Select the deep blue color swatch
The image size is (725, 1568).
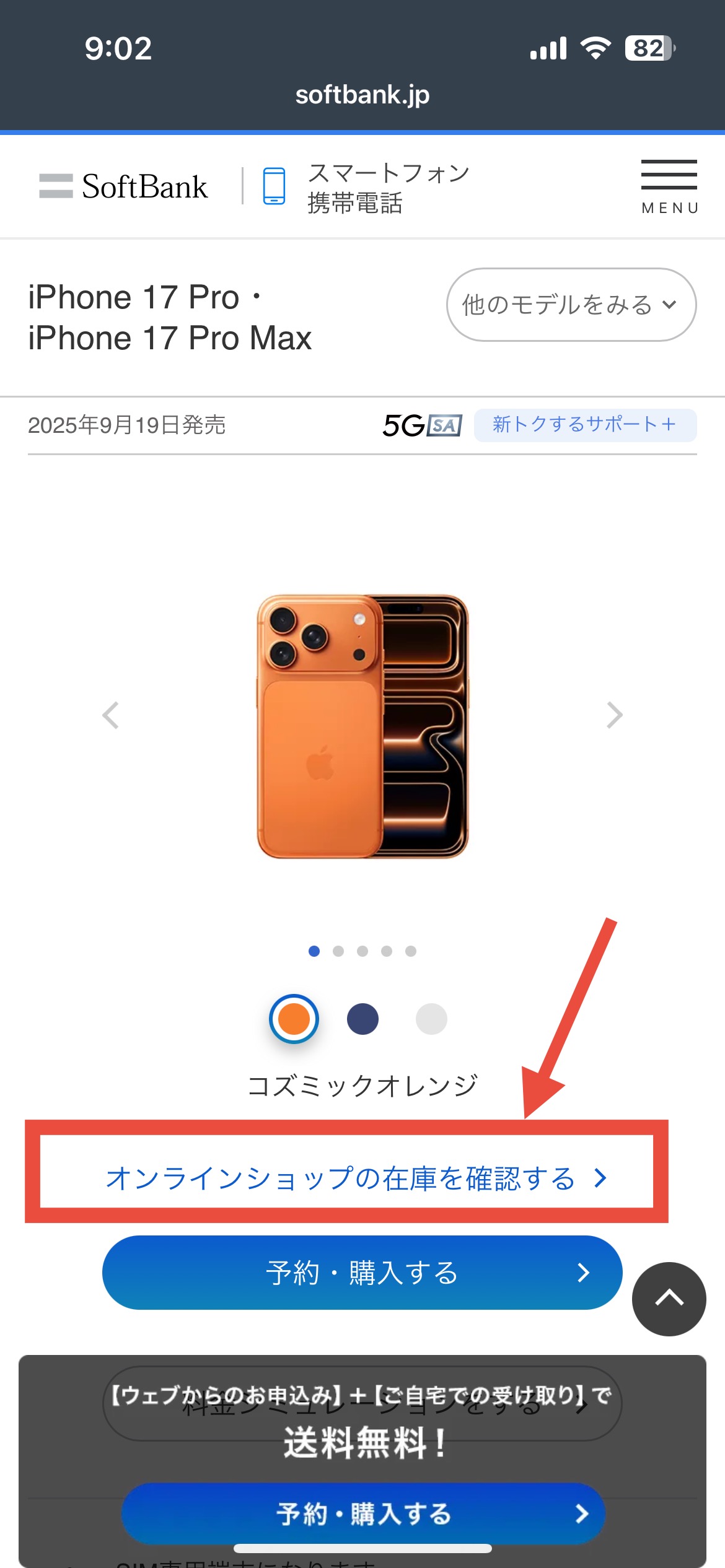362,1019
